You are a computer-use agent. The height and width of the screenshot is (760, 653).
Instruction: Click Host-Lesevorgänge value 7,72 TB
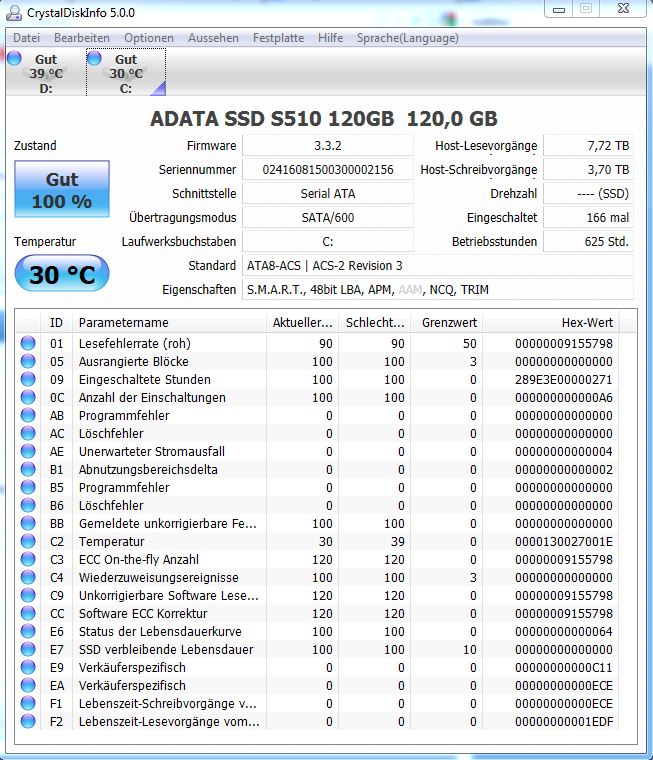pyautogui.click(x=588, y=145)
